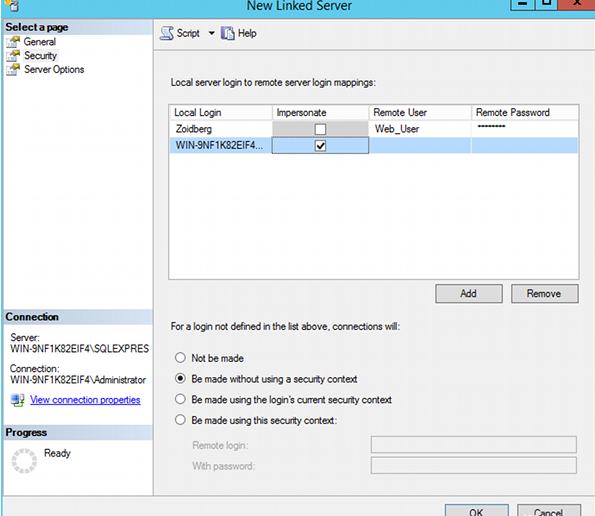Select the 'Not be made' radio option
Viewport: 595px width, 516px height.
(180, 358)
